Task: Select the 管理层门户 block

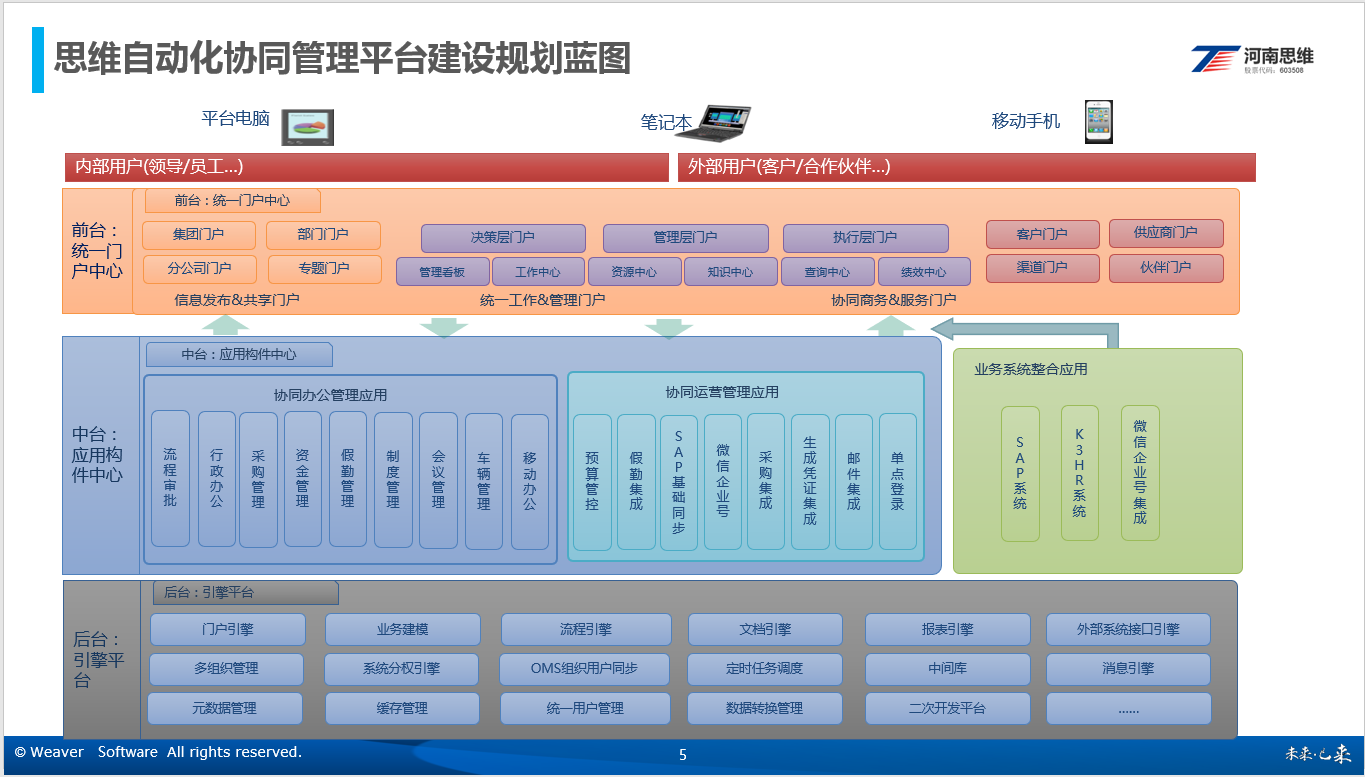Action: click(686, 238)
